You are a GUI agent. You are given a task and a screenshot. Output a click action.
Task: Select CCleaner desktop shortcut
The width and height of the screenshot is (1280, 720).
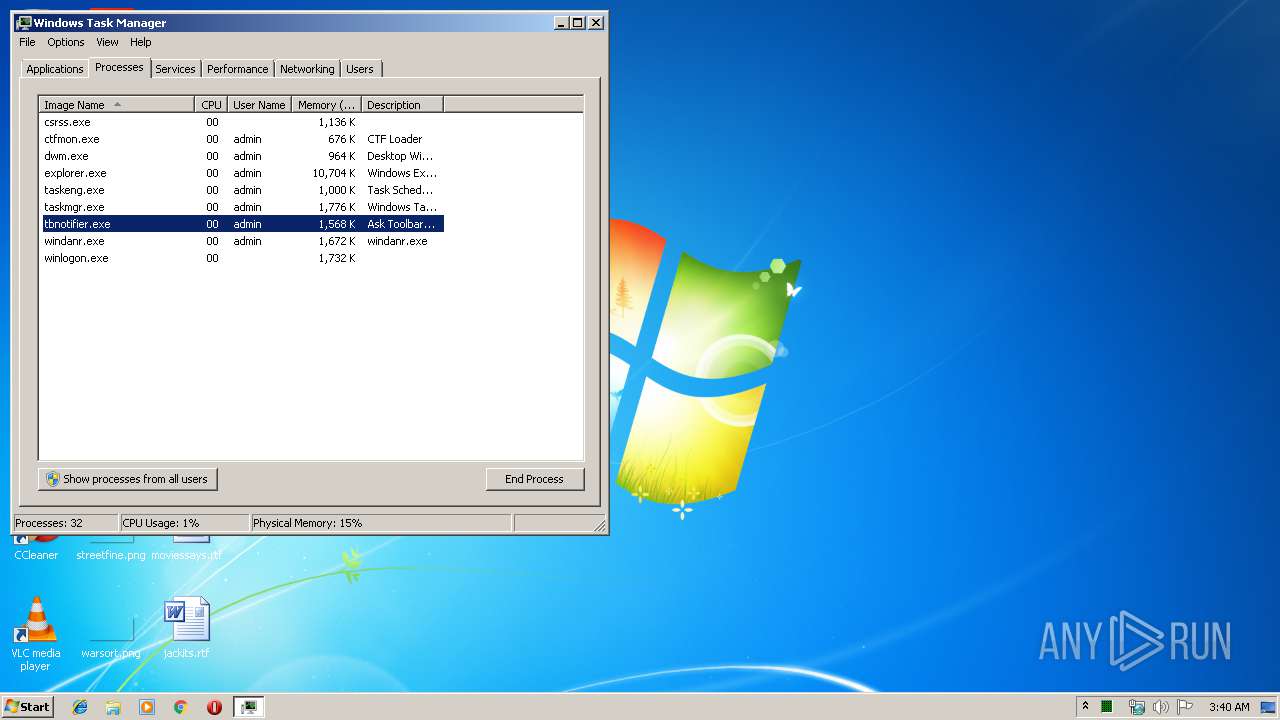[36, 548]
